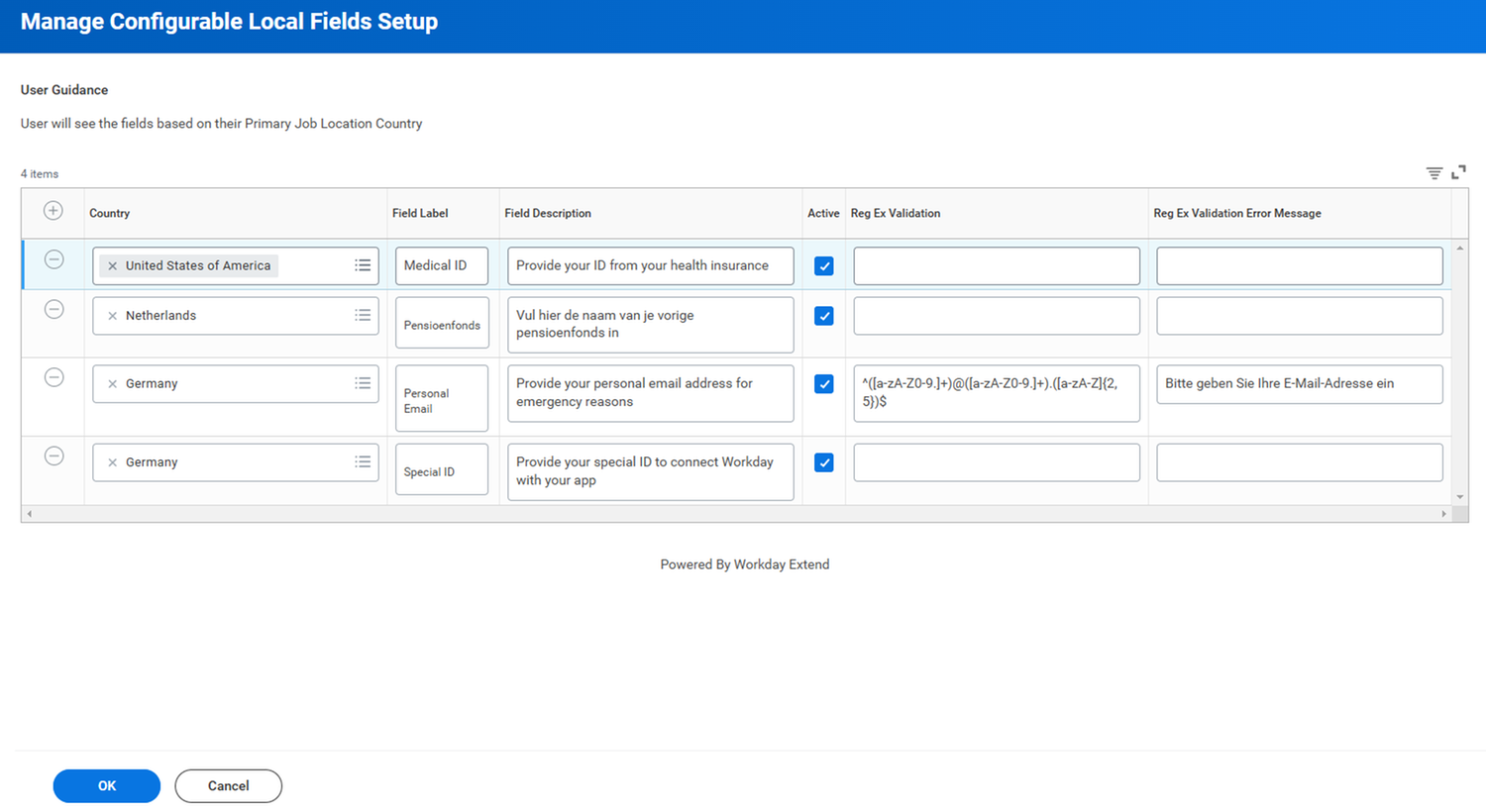Click the Reg Ex Validation field for Medical ID
The image size is (1486, 812).
tap(996, 265)
